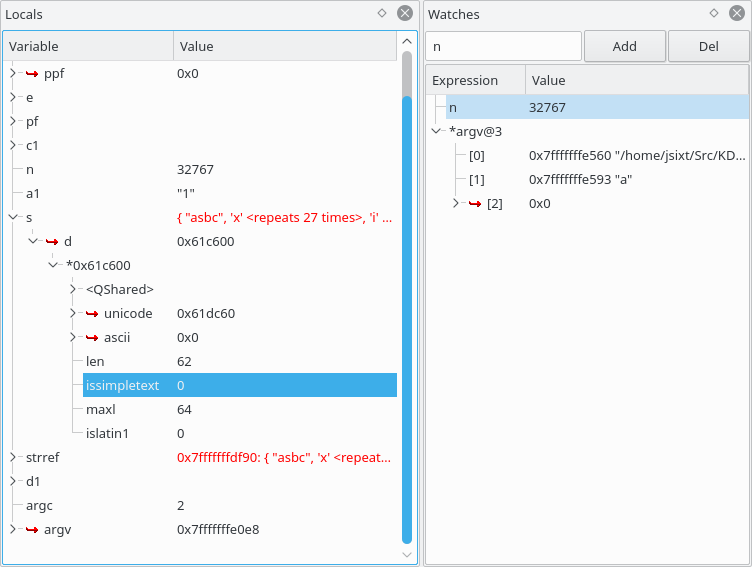Click the red pointer arrow icon beside unicode
Viewport: 752px width, 567px height.
pyautogui.click(x=92, y=313)
